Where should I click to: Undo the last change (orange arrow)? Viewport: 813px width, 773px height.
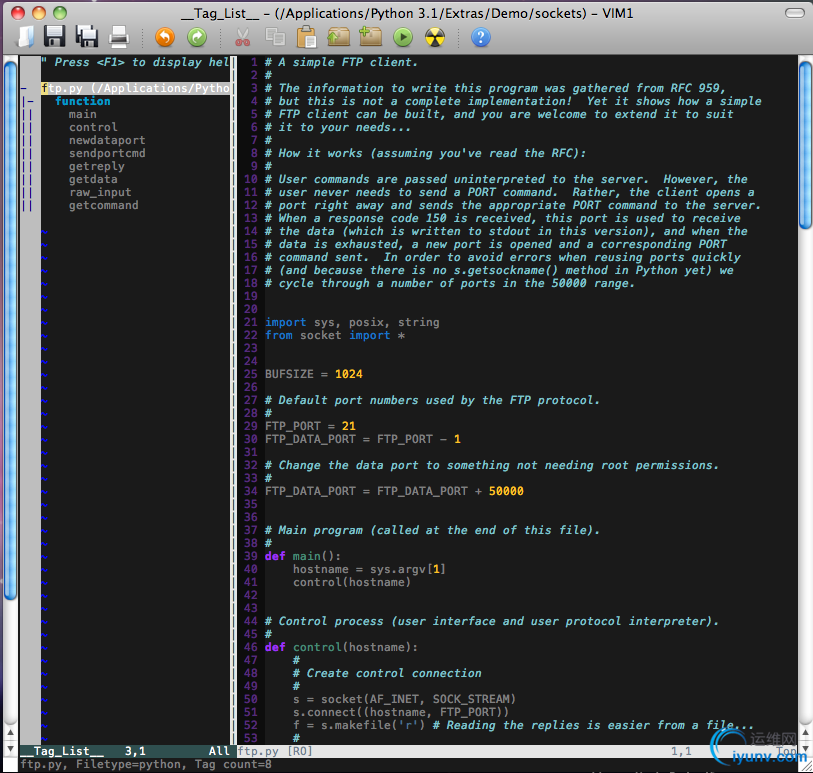(165, 37)
